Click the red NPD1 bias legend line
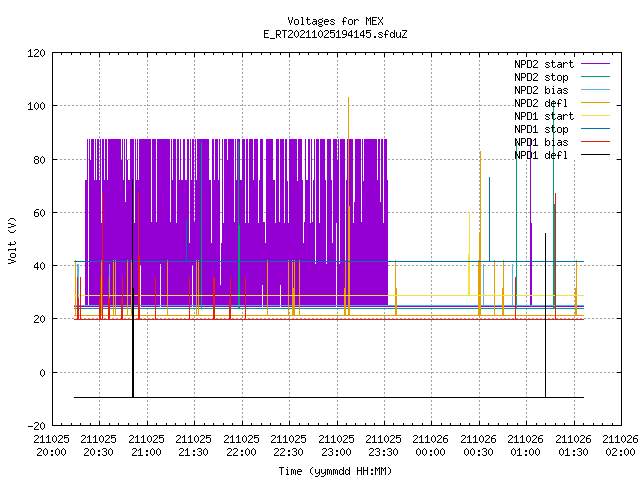Screen dimensions: 640x480 pyautogui.click(x=596, y=142)
